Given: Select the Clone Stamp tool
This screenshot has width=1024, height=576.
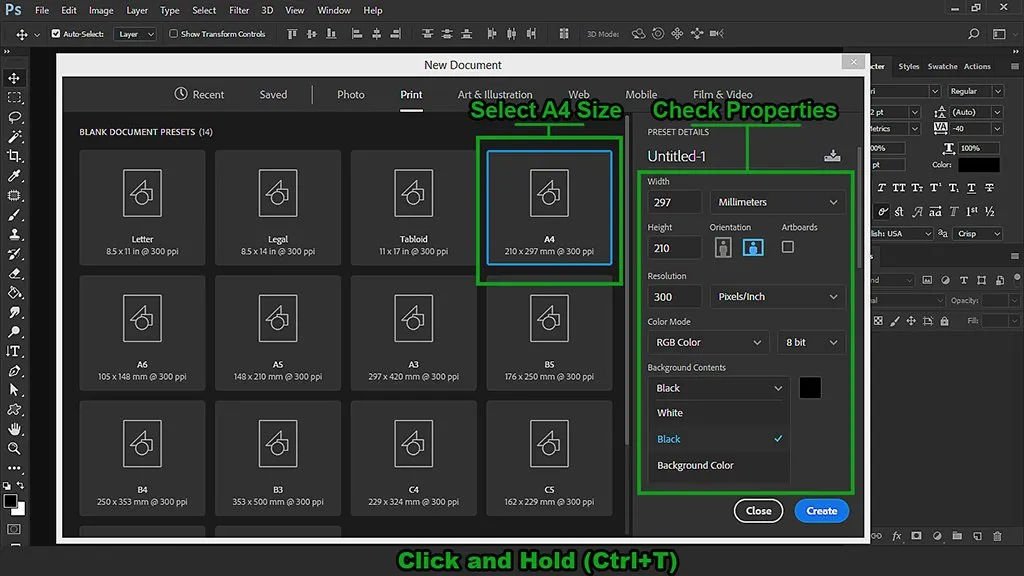Looking at the screenshot, I should point(14,234).
